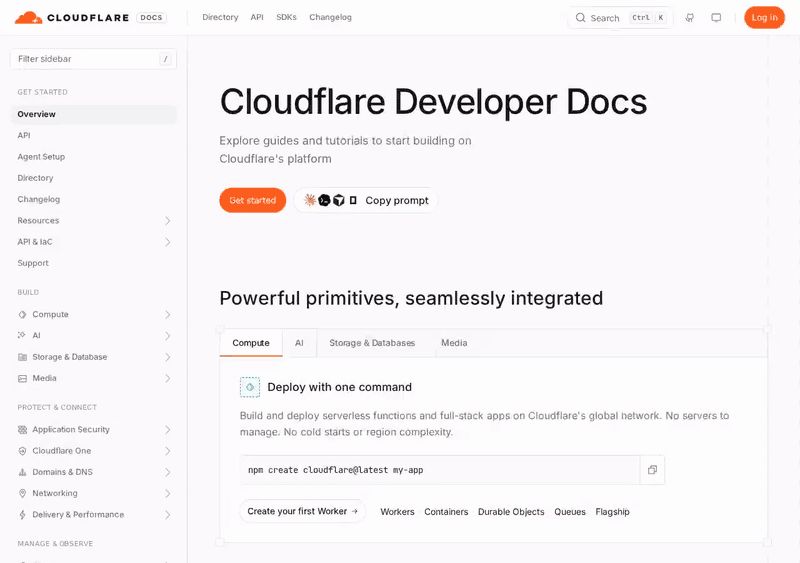Open the Containers link
This screenshot has width=800, height=563.
[x=446, y=511]
